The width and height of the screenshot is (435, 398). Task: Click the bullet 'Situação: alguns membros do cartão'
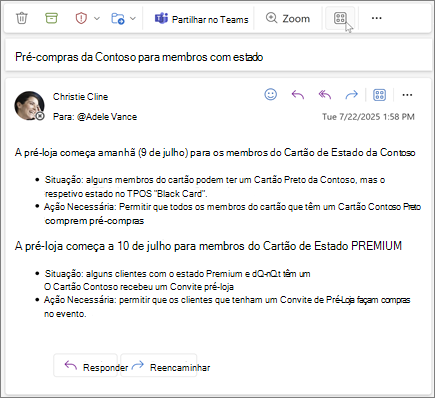tap(215, 187)
